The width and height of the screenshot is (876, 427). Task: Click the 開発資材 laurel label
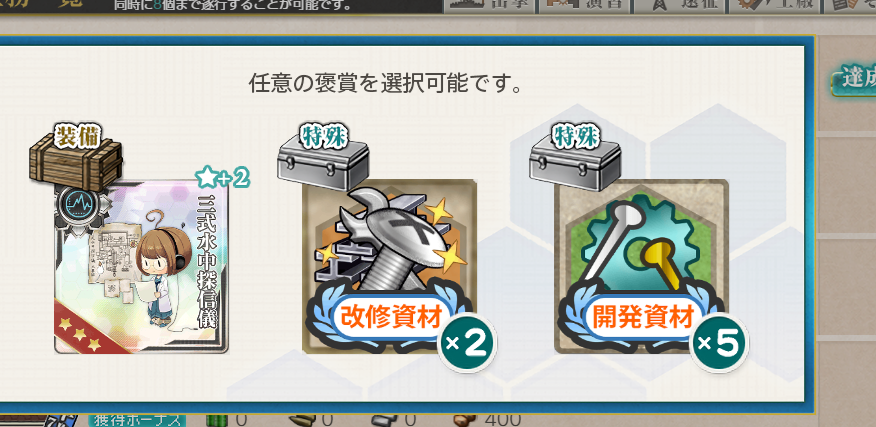[x=641, y=319]
